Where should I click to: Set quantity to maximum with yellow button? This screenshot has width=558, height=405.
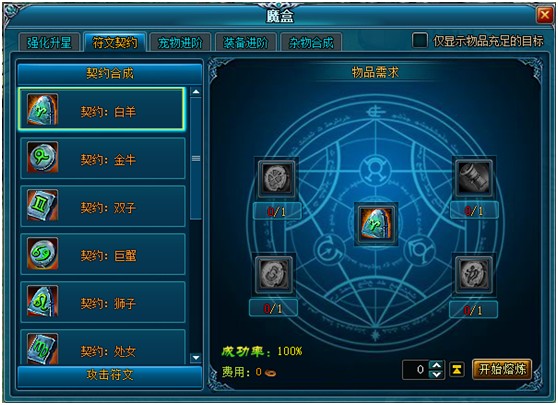(457, 369)
